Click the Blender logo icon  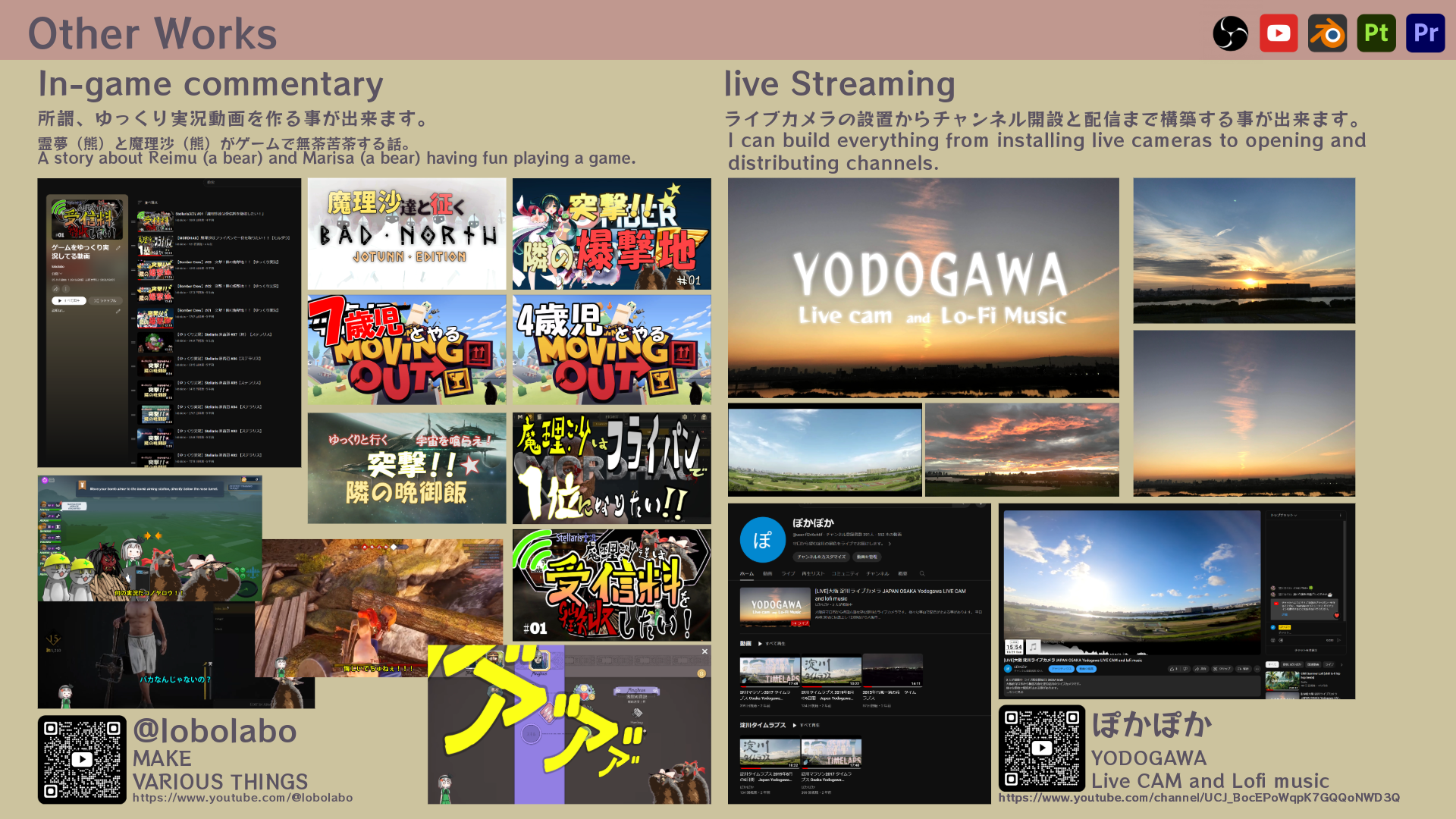pyautogui.click(x=1327, y=33)
